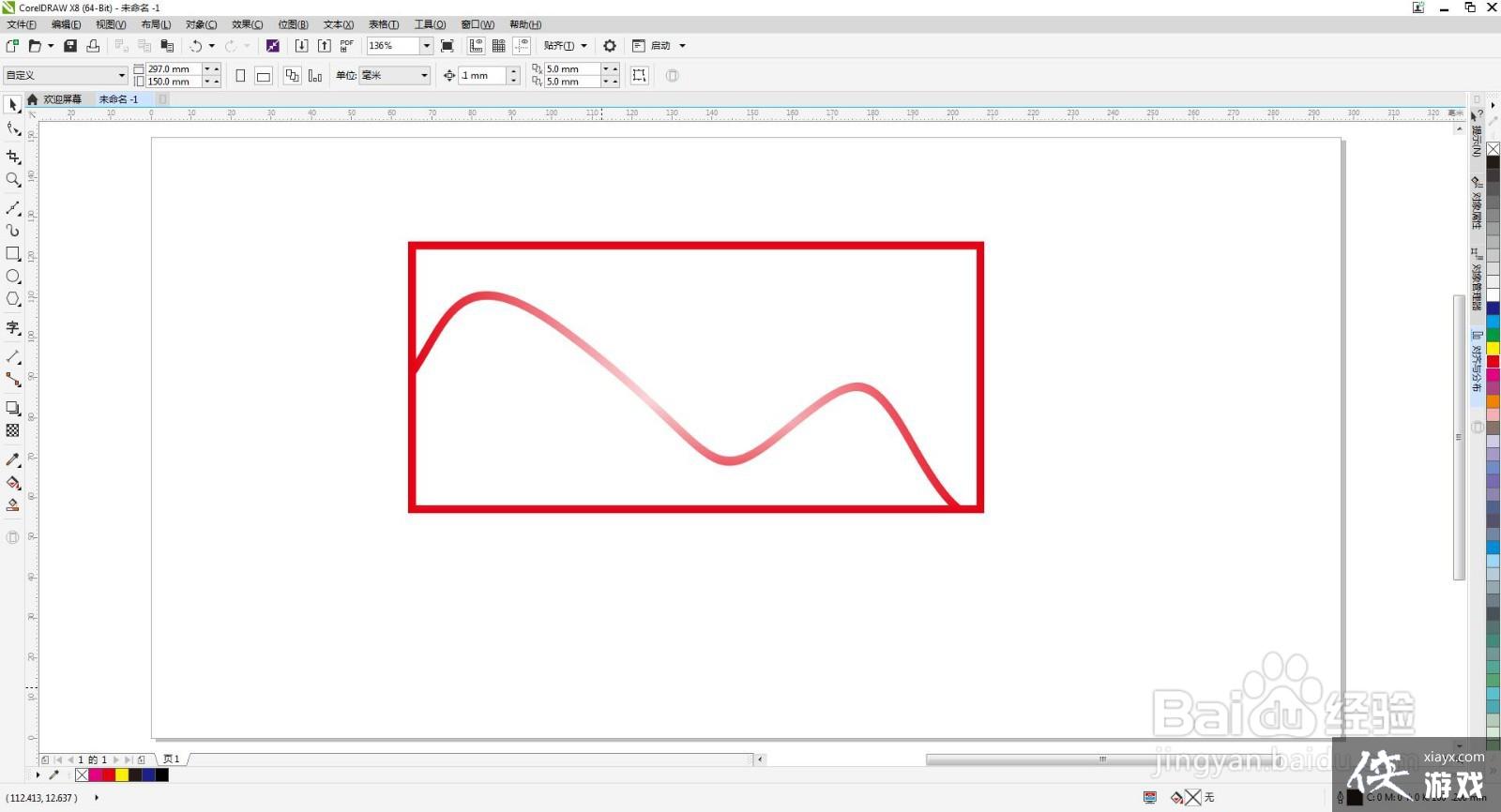The image size is (1501, 812).
Task: Expand the Undo history dropdown arrow
Action: point(211,45)
